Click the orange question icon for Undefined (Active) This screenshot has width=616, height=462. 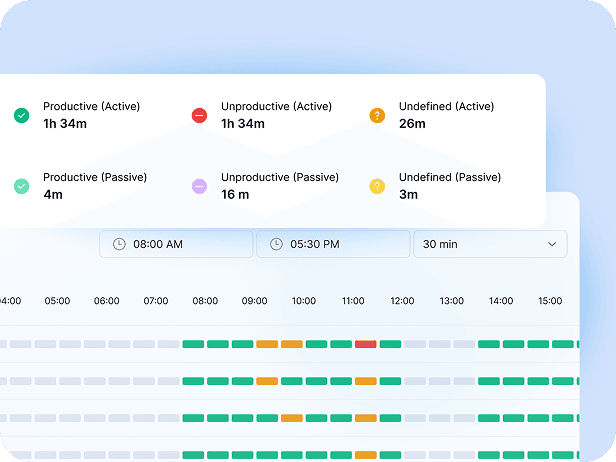377,116
